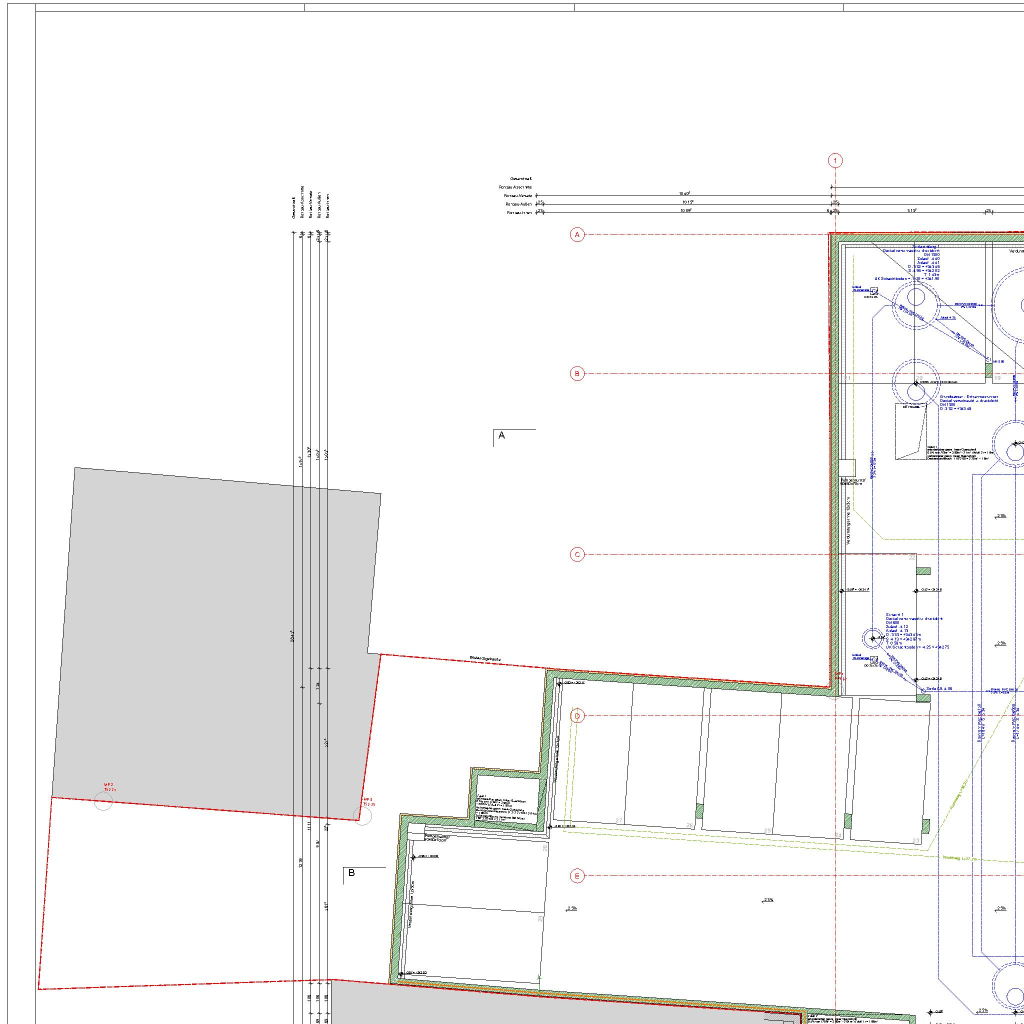Click section marker A flag

pyautogui.click(x=502, y=436)
